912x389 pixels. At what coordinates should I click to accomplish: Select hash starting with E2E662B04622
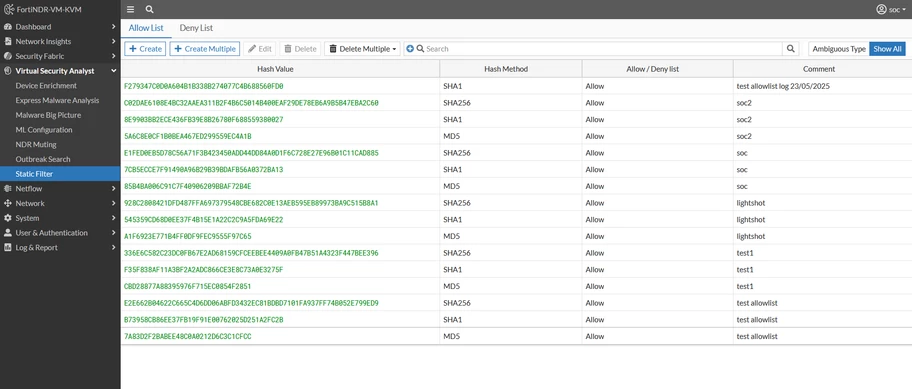coord(251,303)
